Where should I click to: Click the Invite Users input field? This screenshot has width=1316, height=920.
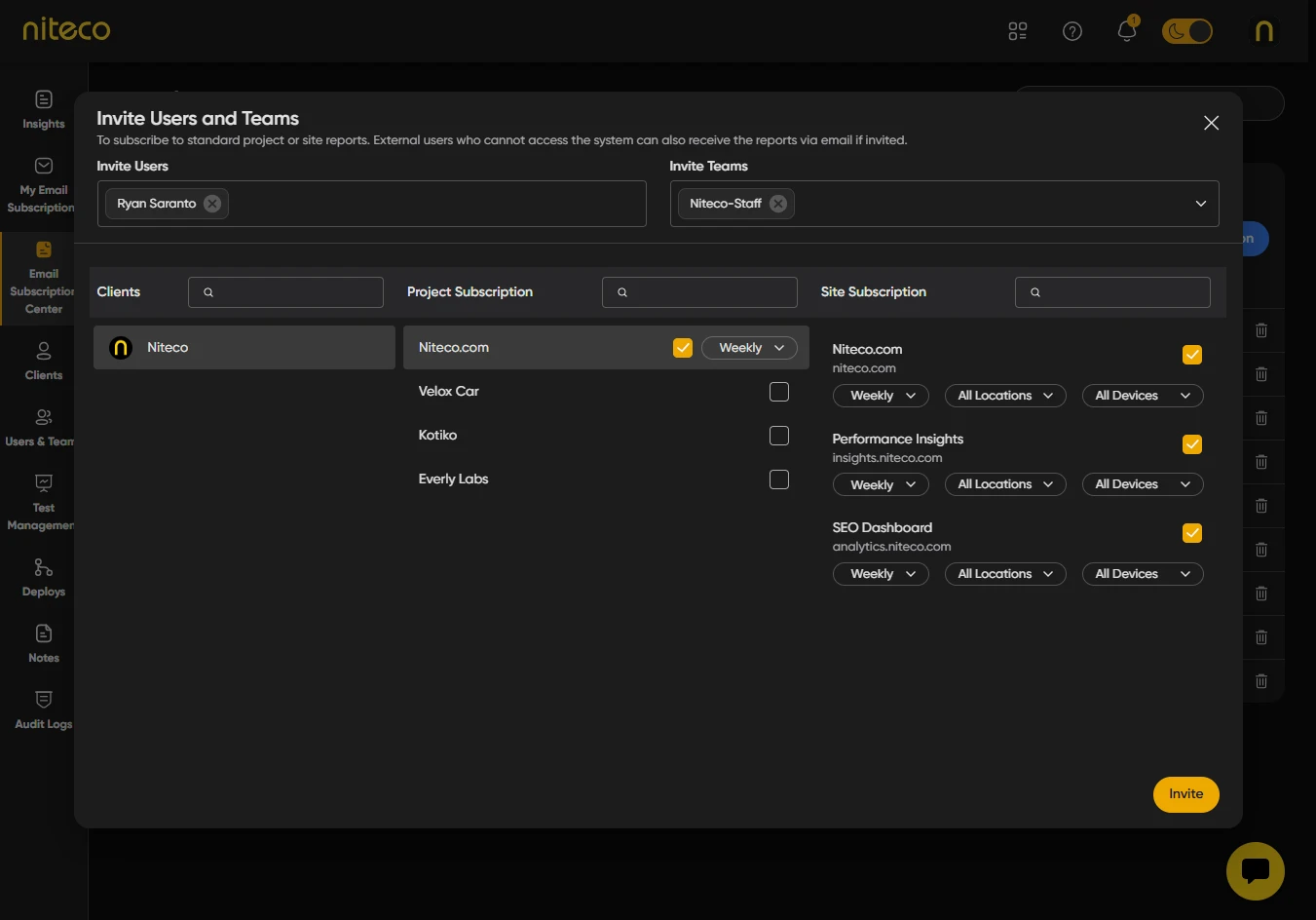(x=371, y=204)
